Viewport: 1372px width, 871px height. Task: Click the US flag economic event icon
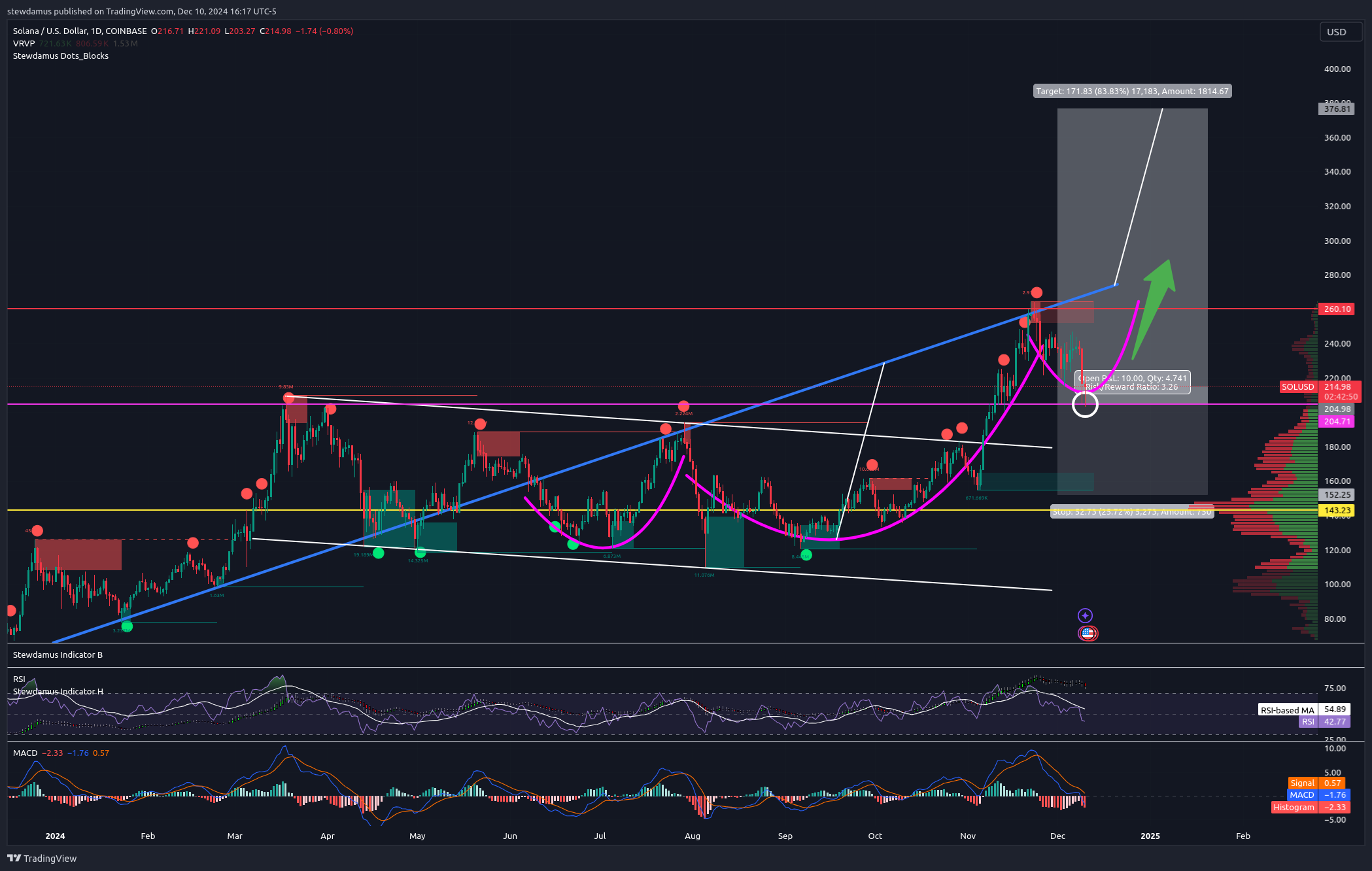pyautogui.click(x=1088, y=633)
